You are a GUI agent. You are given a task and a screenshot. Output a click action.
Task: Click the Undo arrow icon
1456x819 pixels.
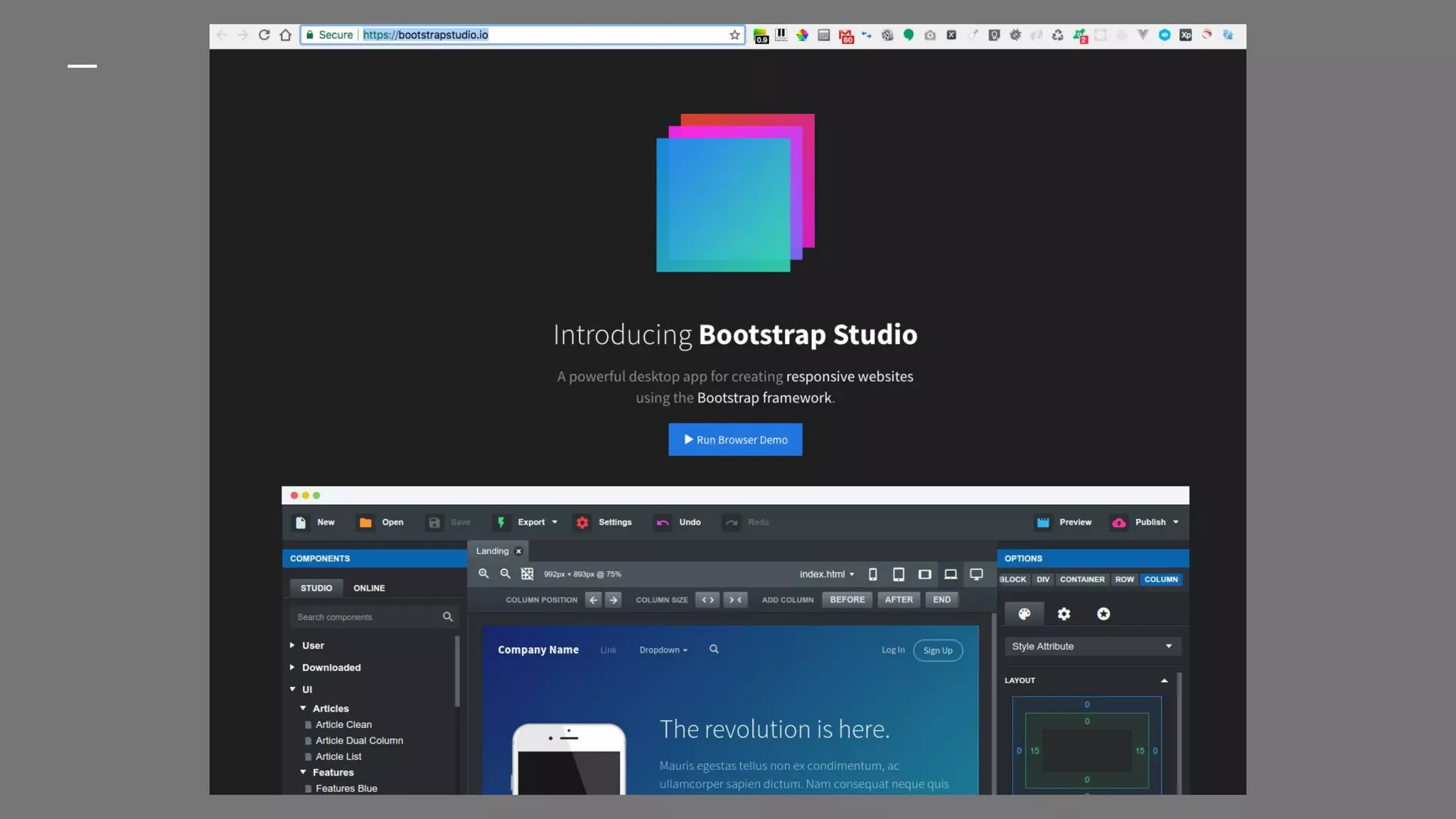pyautogui.click(x=663, y=523)
